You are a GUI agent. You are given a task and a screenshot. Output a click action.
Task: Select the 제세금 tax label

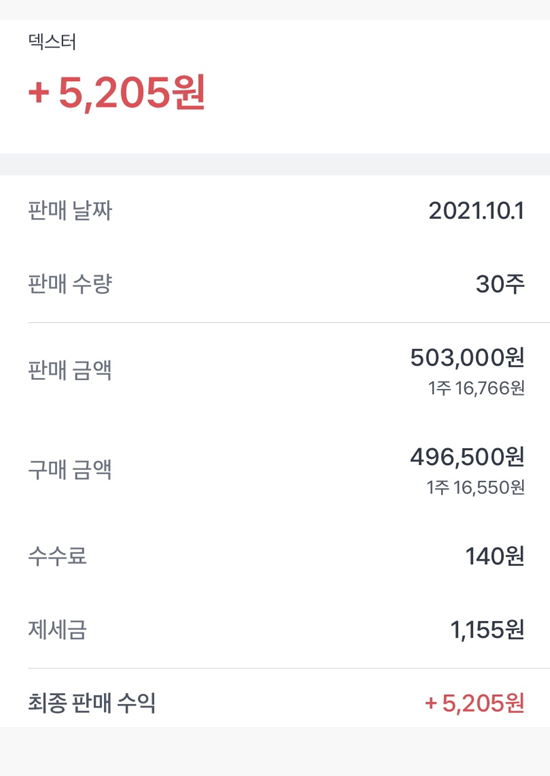pyautogui.click(x=57, y=630)
